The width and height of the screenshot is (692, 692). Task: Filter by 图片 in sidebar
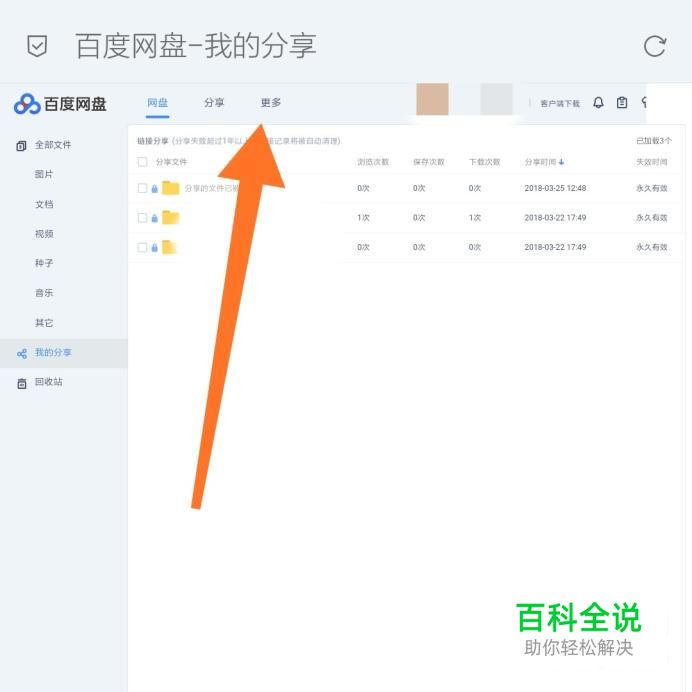pos(44,174)
